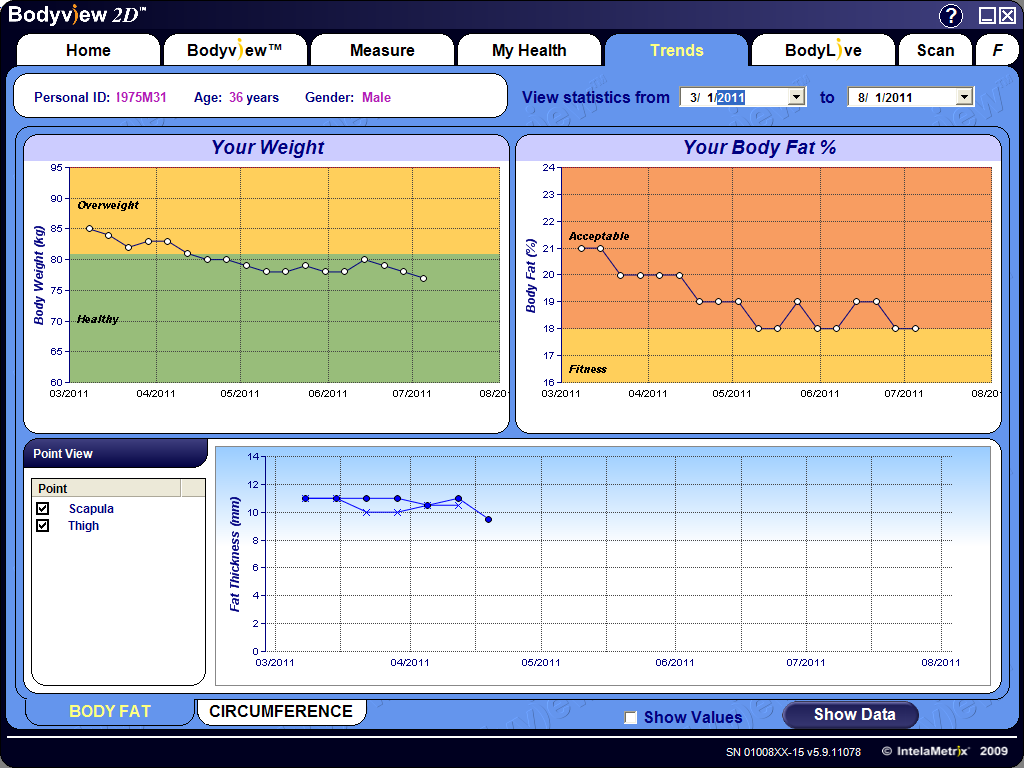Viewport: 1024px width, 768px height.
Task: Click the Overweight zone label
Action: click(x=108, y=205)
